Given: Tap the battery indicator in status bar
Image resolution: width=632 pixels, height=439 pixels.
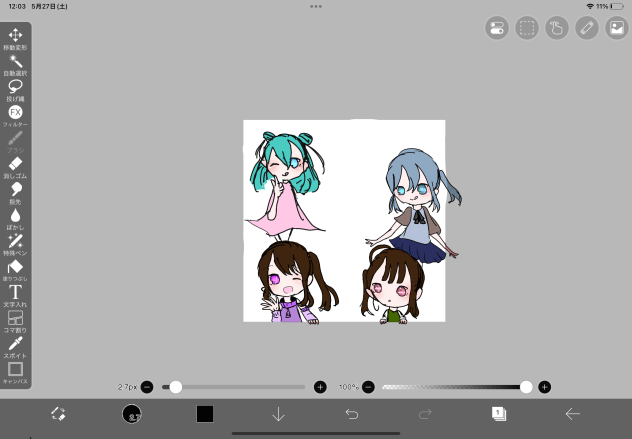Looking at the screenshot, I should 617,6.
